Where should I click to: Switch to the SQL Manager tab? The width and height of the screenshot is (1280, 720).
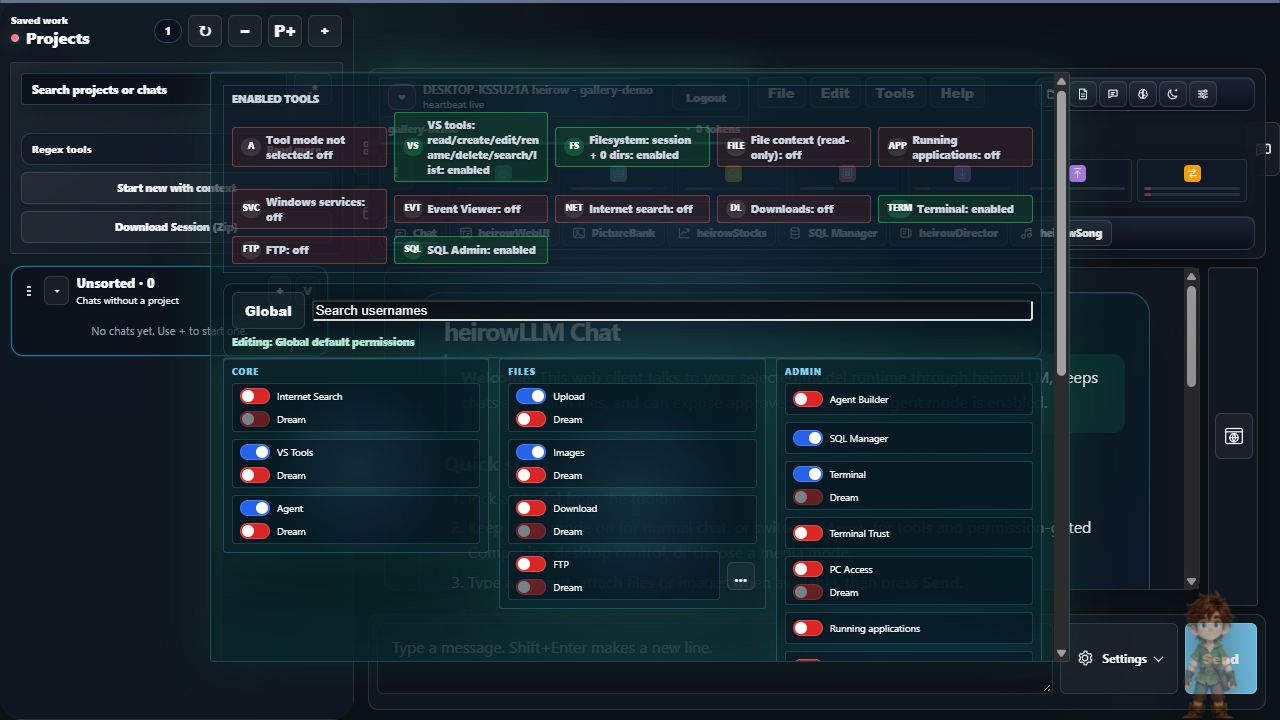click(833, 233)
